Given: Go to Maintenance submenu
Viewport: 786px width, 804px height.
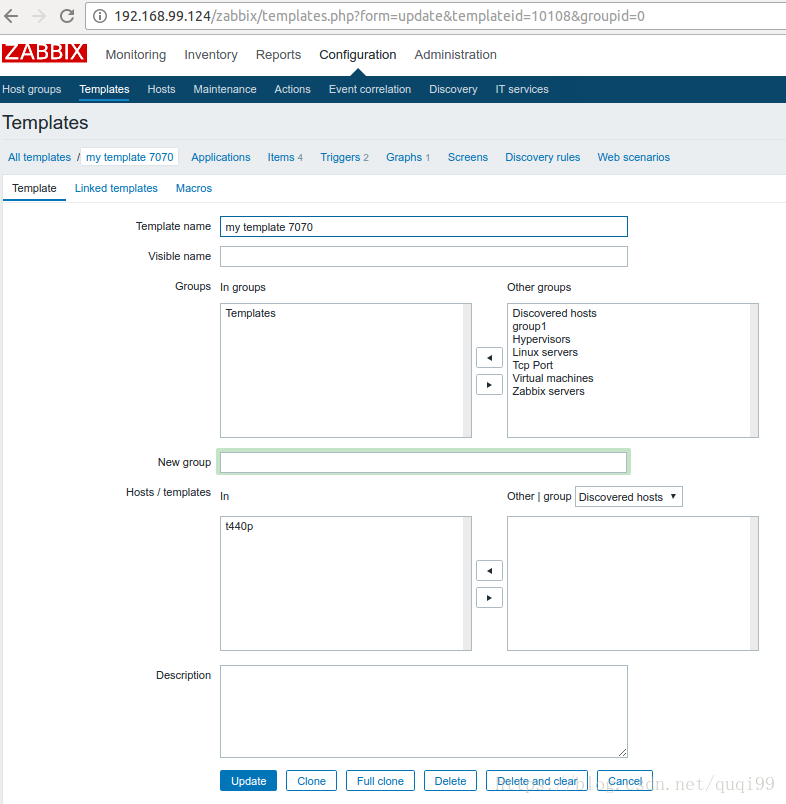Looking at the screenshot, I should [x=225, y=89].
